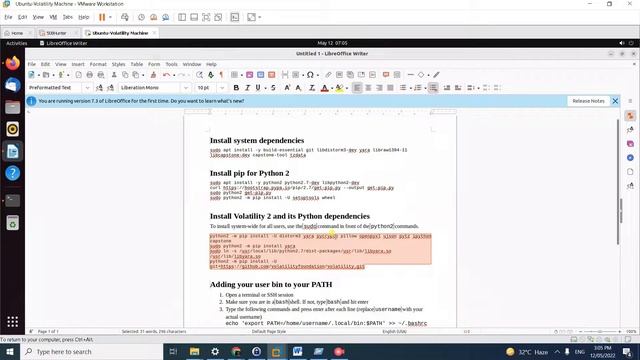Click the New document icon
Screen dimensions: 640x360
click(x=31, y=75)
